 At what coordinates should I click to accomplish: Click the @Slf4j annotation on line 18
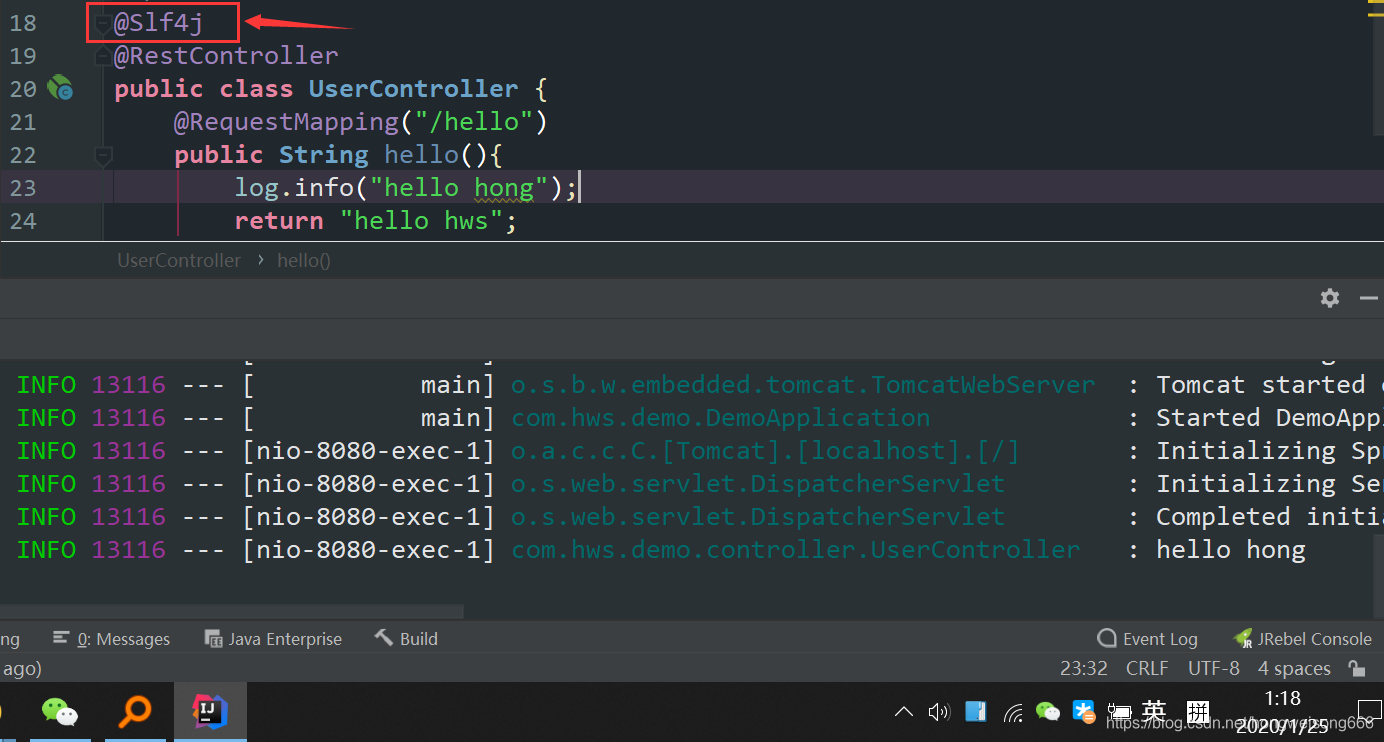click(159, 23)
